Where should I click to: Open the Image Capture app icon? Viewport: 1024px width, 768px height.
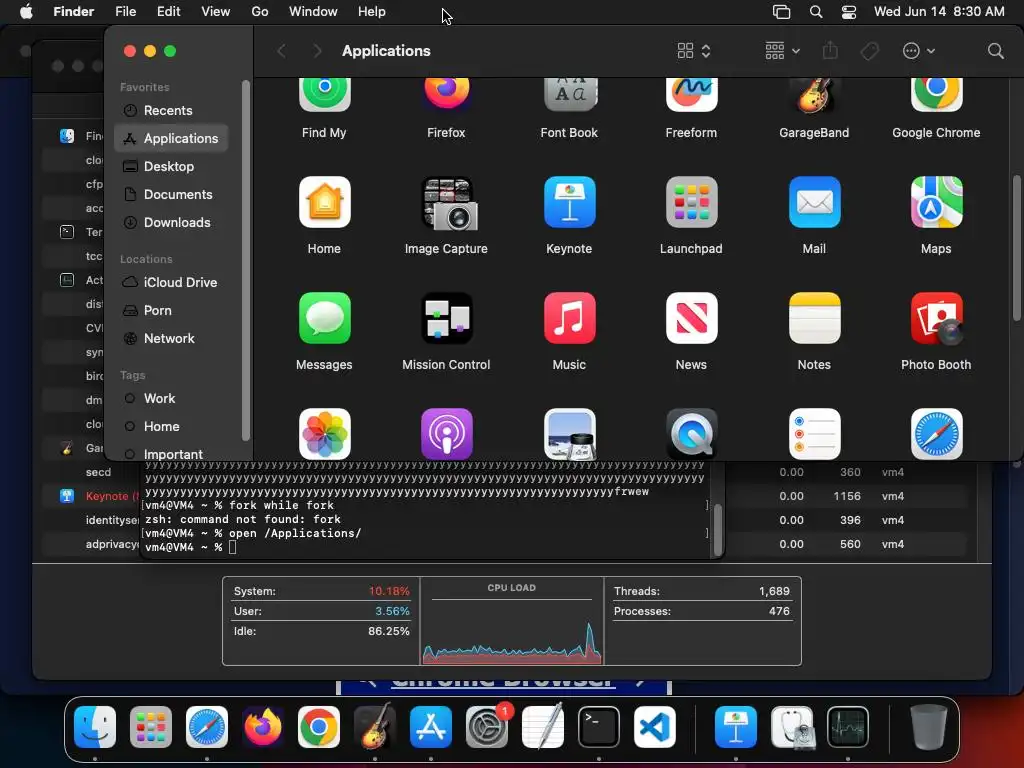(450, 204)
